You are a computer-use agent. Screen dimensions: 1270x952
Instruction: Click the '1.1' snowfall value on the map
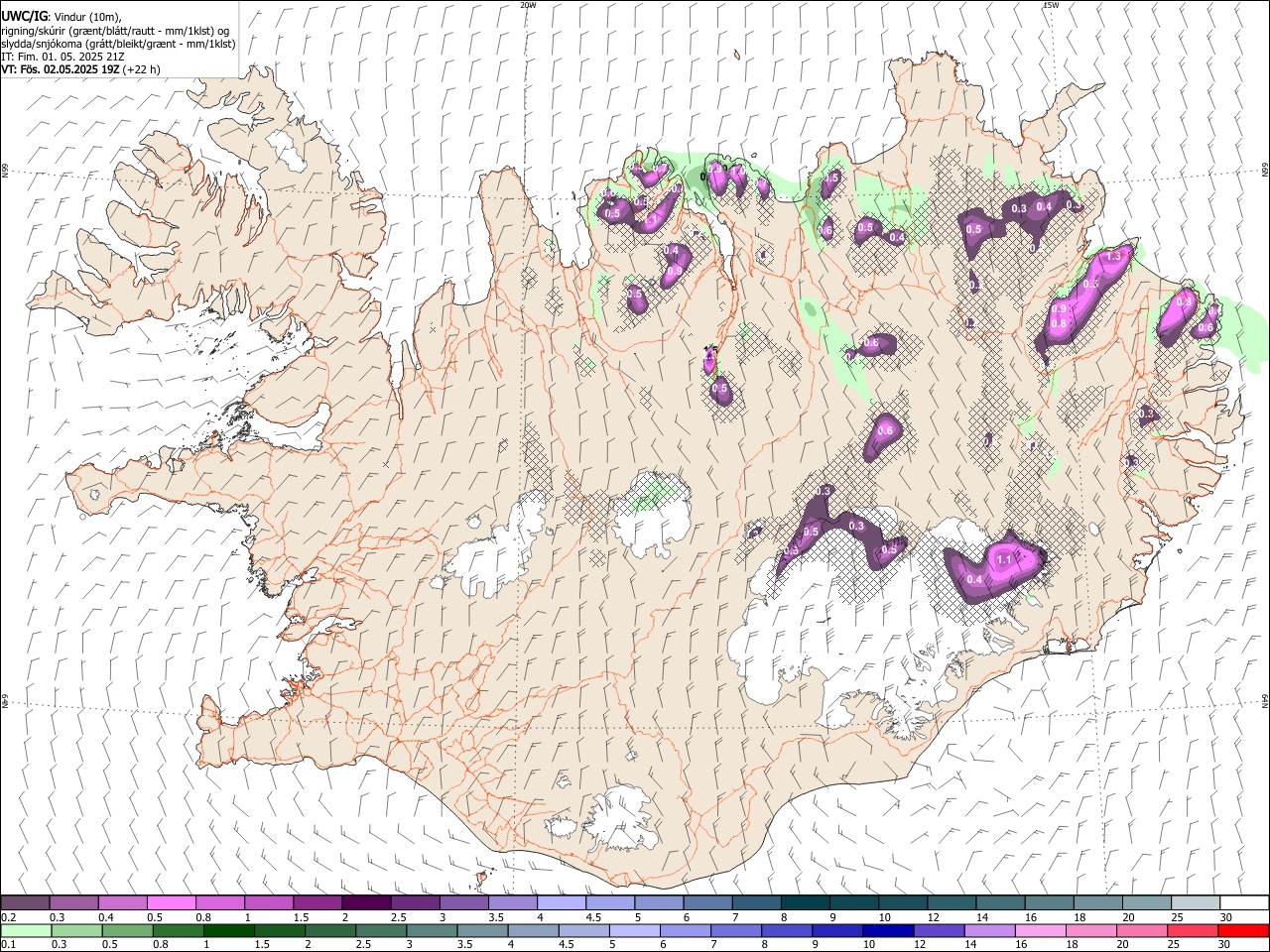1003,560
